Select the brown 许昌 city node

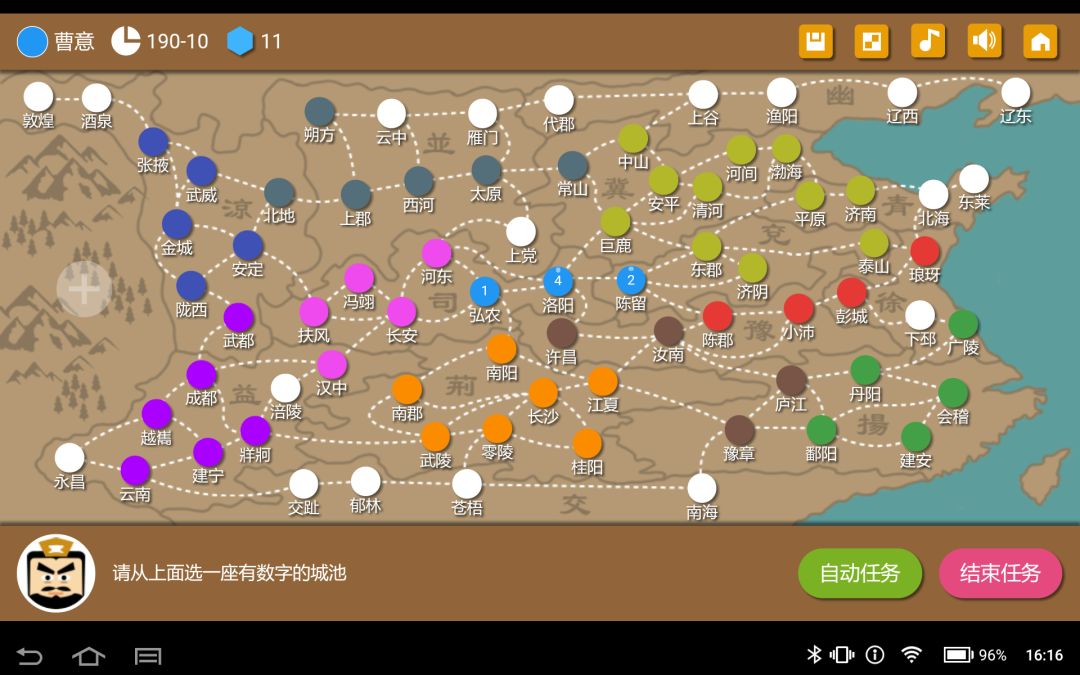[562, 333]
